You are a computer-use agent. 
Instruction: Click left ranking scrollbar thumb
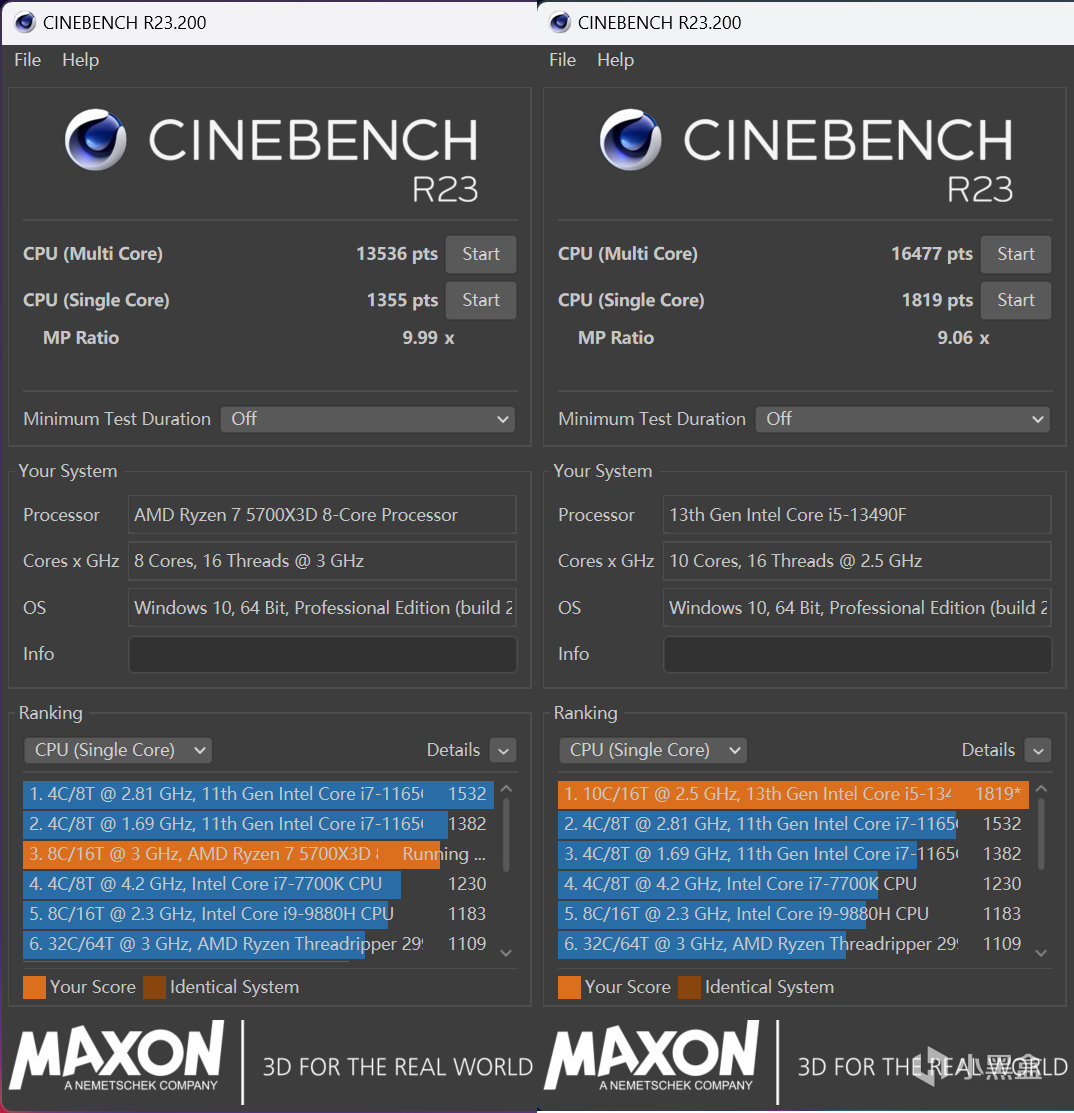506,835
